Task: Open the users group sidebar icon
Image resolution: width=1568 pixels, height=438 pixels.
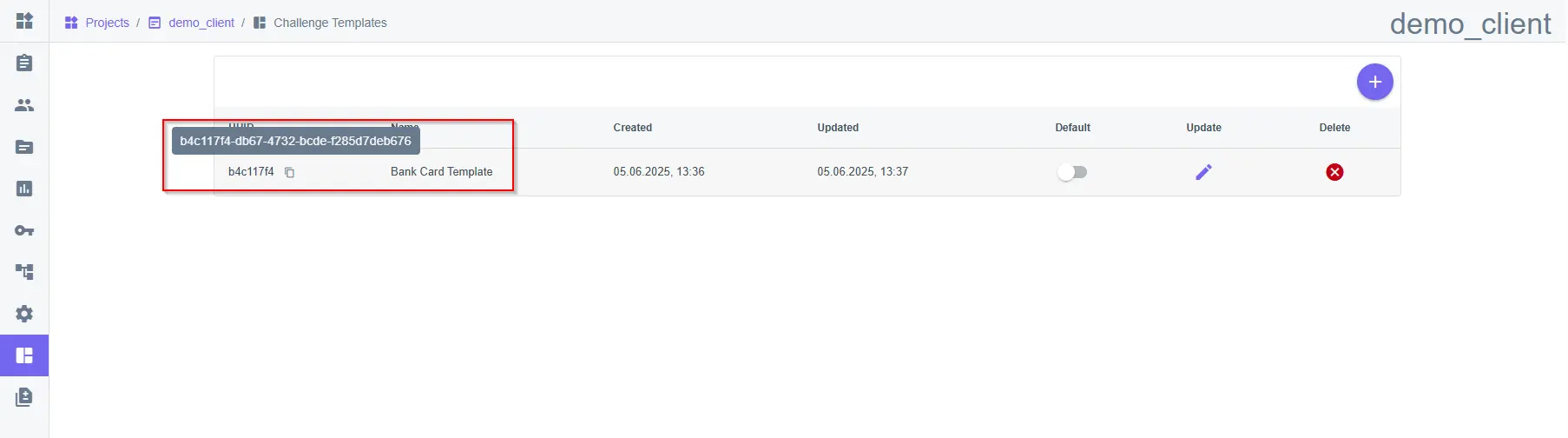Action: coord(24,105)
